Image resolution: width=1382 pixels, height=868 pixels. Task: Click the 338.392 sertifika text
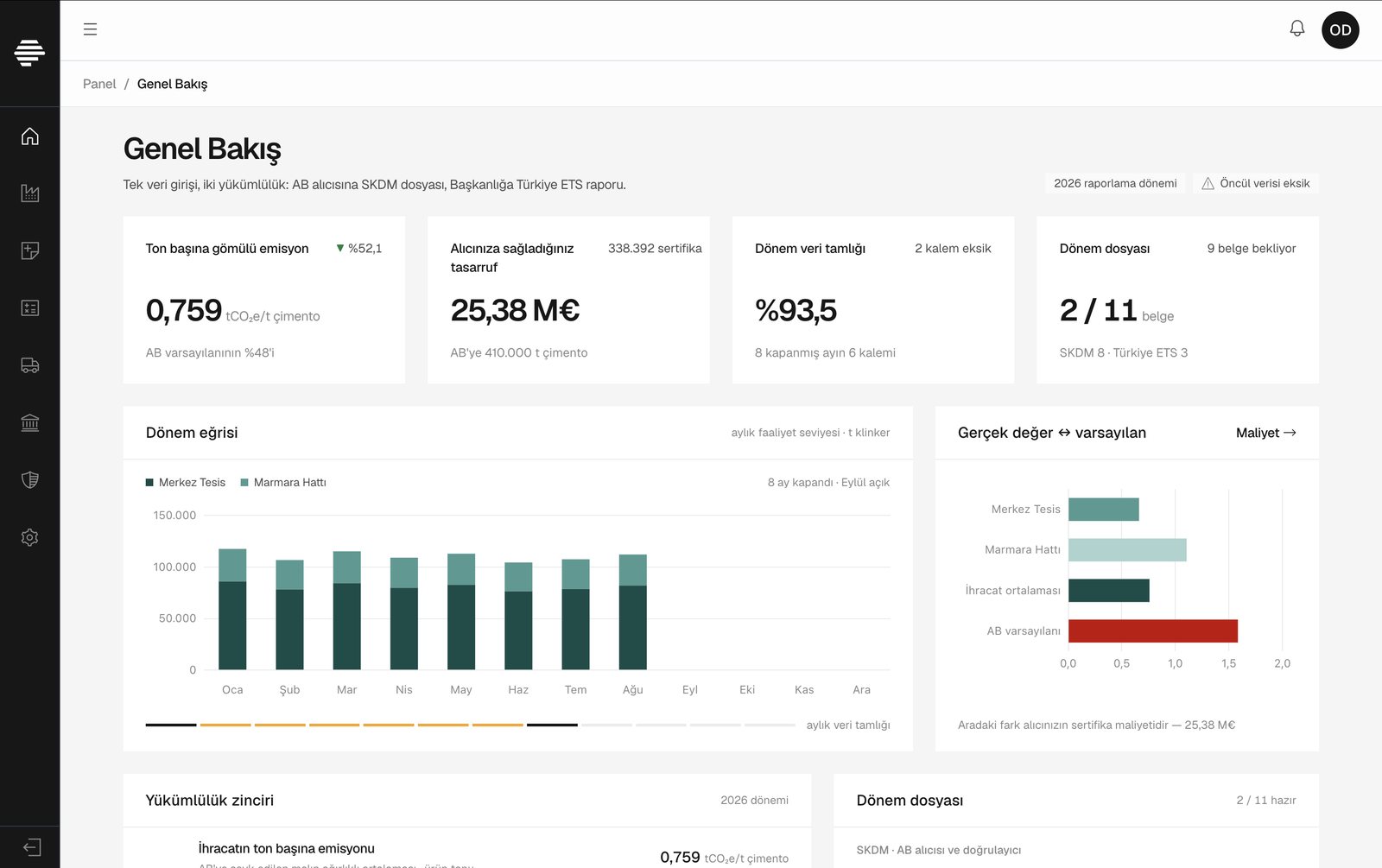tap(655, 249)
